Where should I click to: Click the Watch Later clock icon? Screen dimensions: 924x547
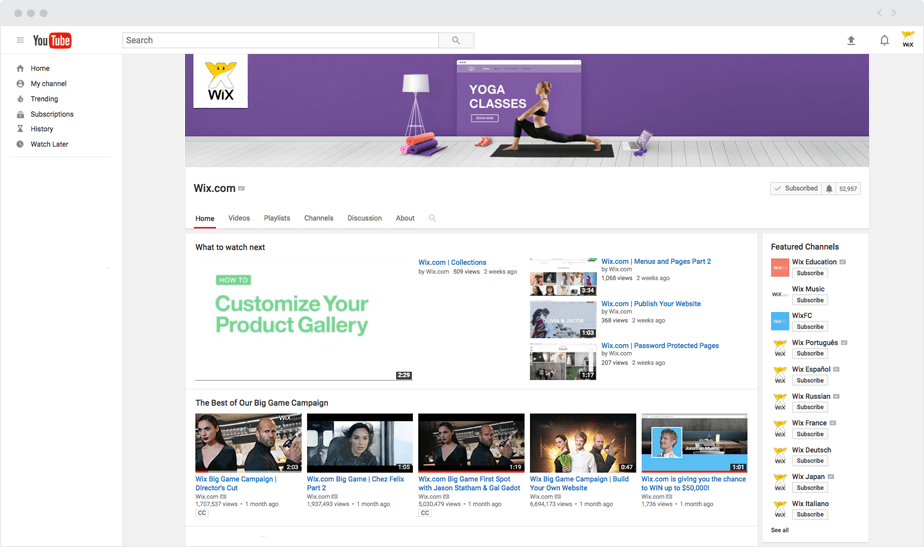pos(20,144)
